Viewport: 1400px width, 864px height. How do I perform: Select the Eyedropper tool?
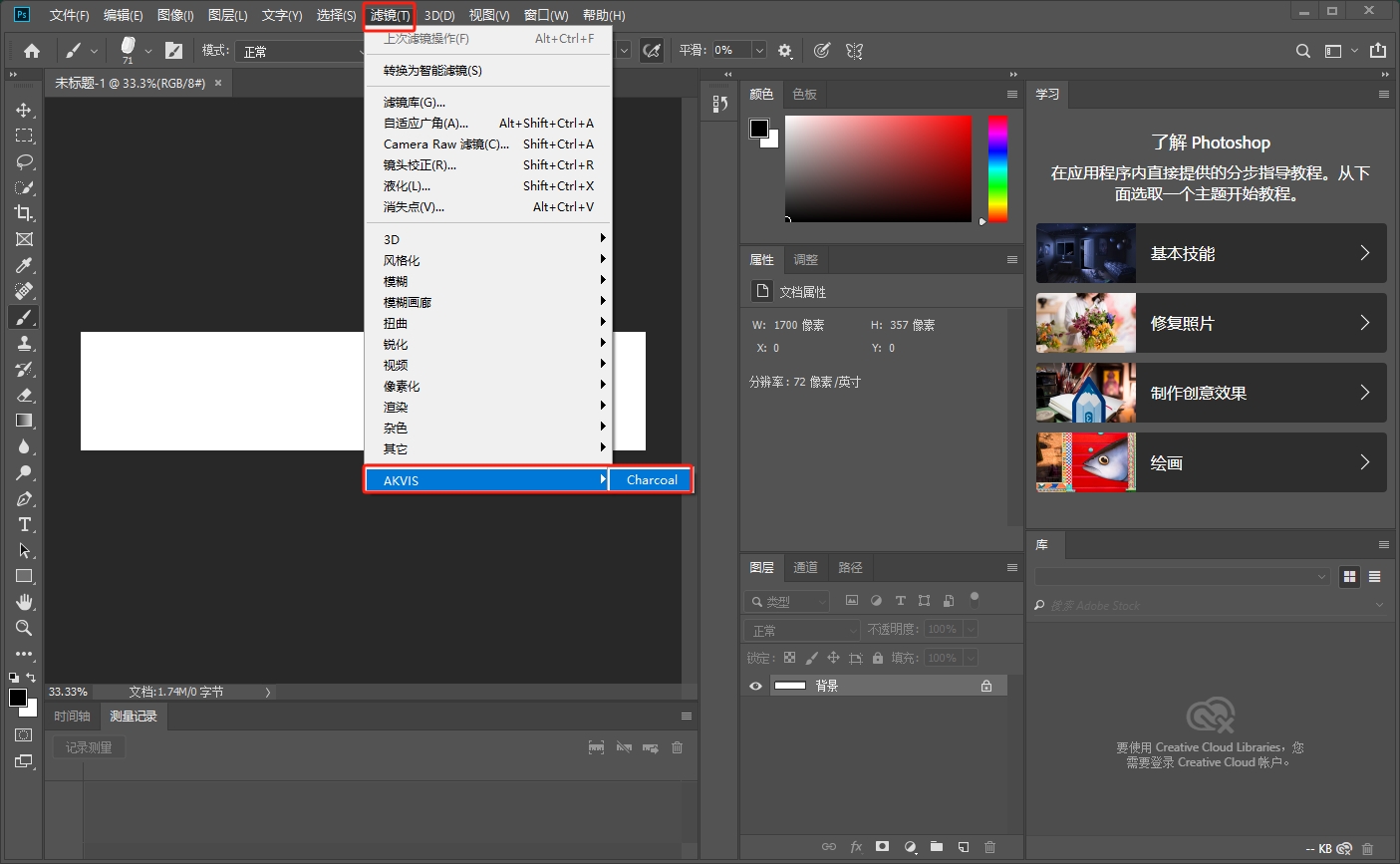coord(24,265)
